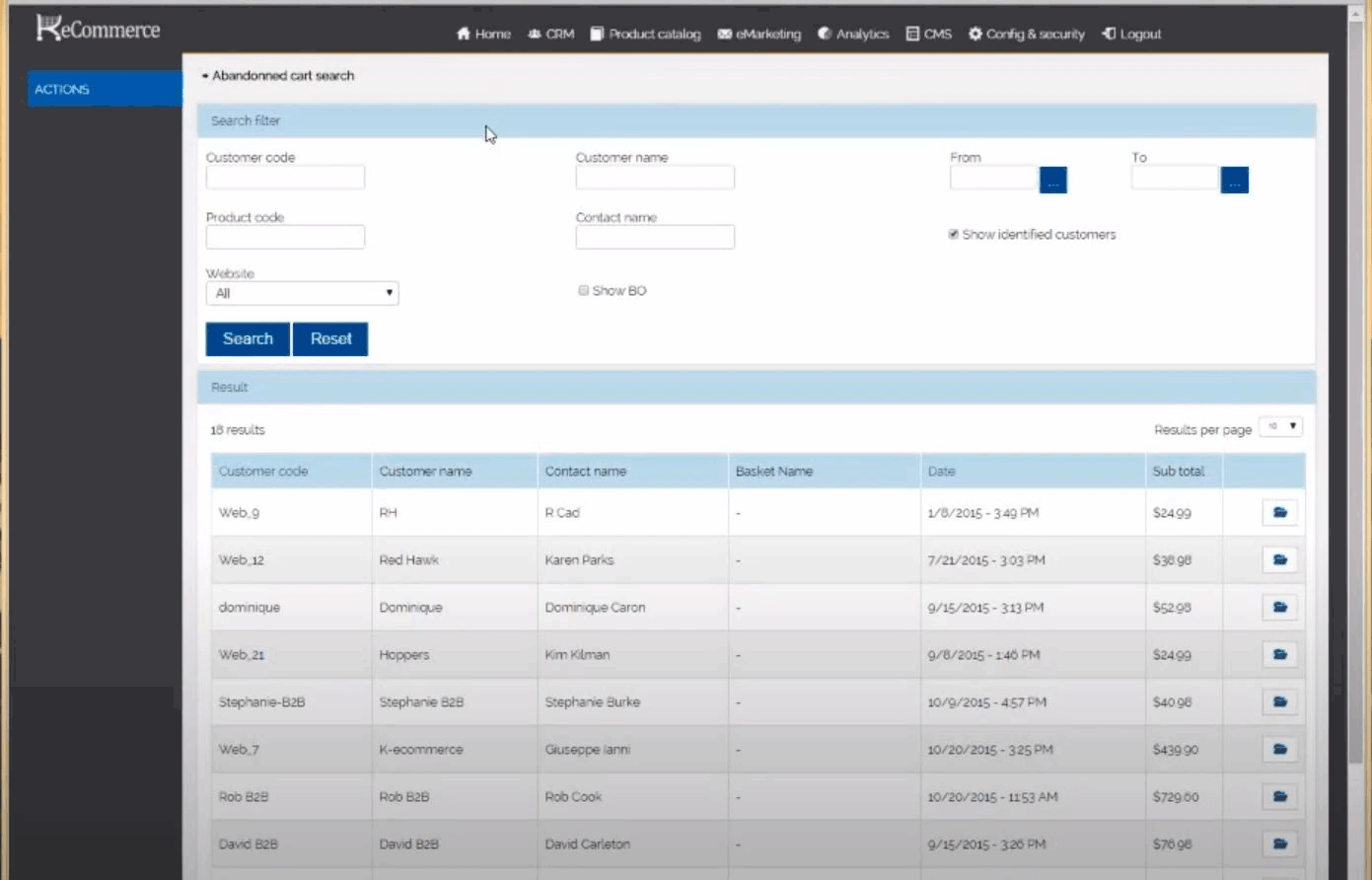Viewport: 1372px width, 880px height.
Task: Click the eCommerce cart logo
Action: pyautogui.click(x=98, y=29)
